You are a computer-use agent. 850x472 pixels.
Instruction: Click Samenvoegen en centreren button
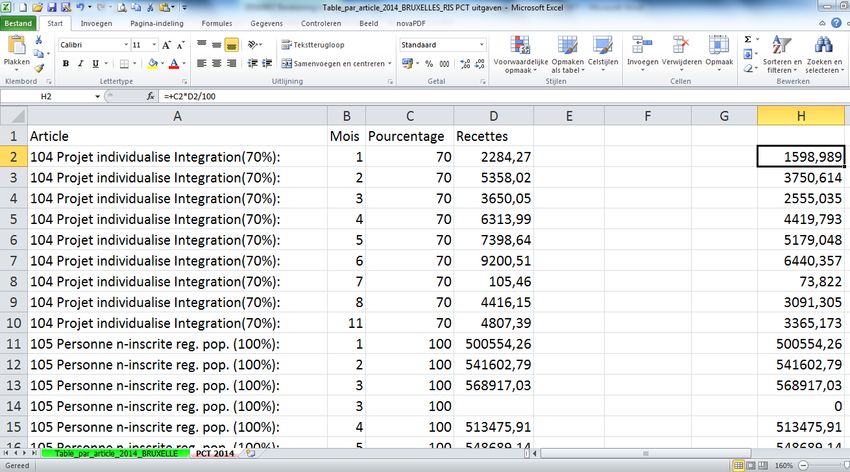click(x=335, y=63)
